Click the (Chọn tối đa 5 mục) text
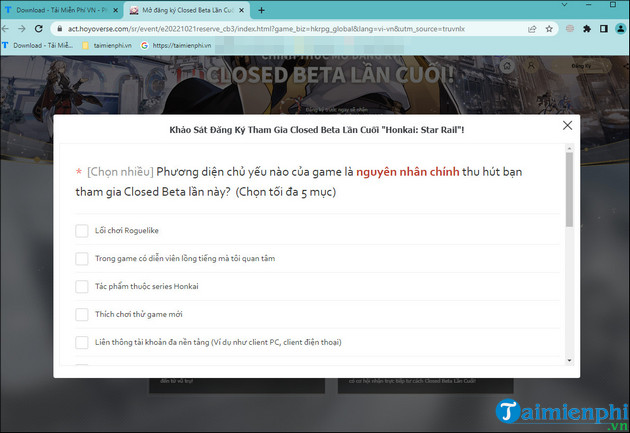The width and height of the screenshot is (630, 433). click(x=286, y=192)
